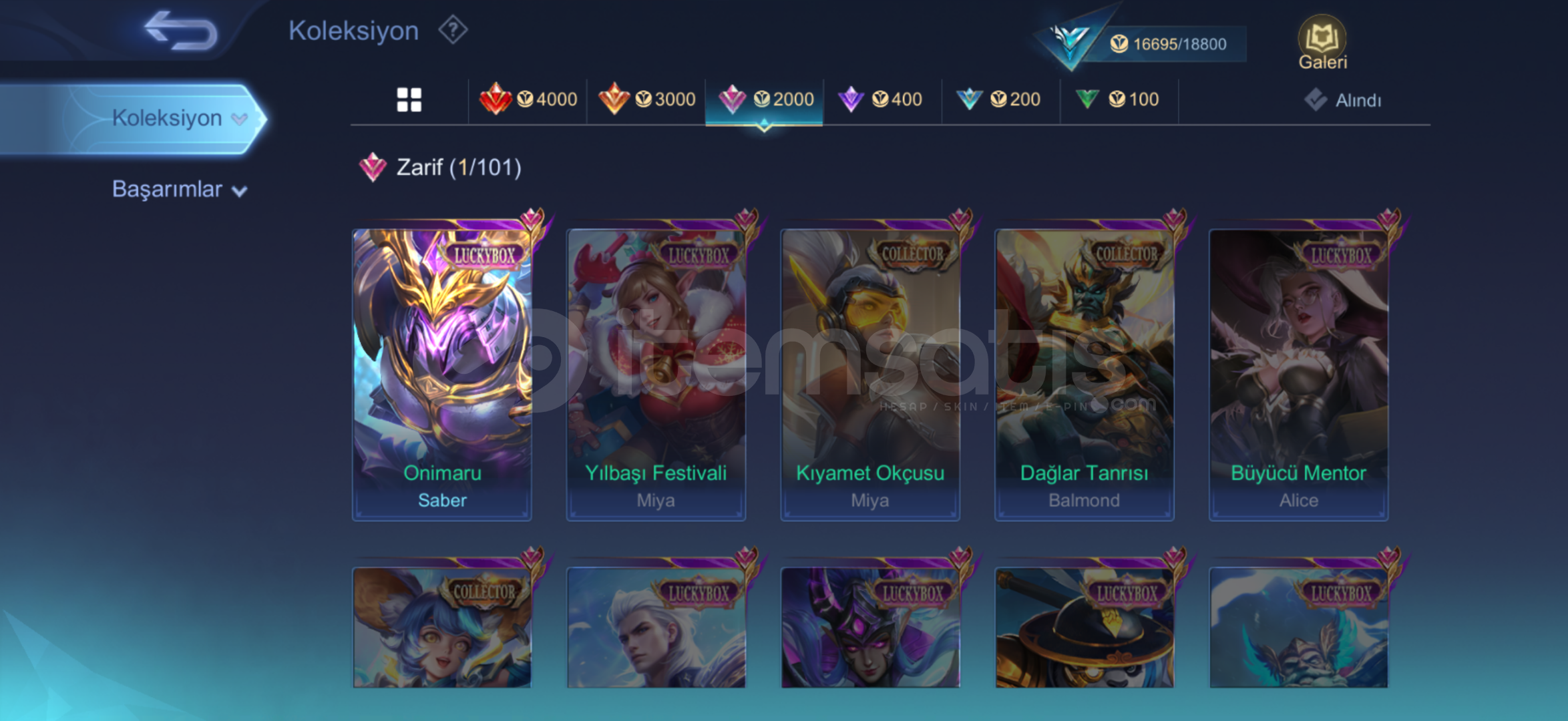Viewport: 1568px width, 721px height.
Task: Show all tiers with the grid icon
Action: pos(409,100)
